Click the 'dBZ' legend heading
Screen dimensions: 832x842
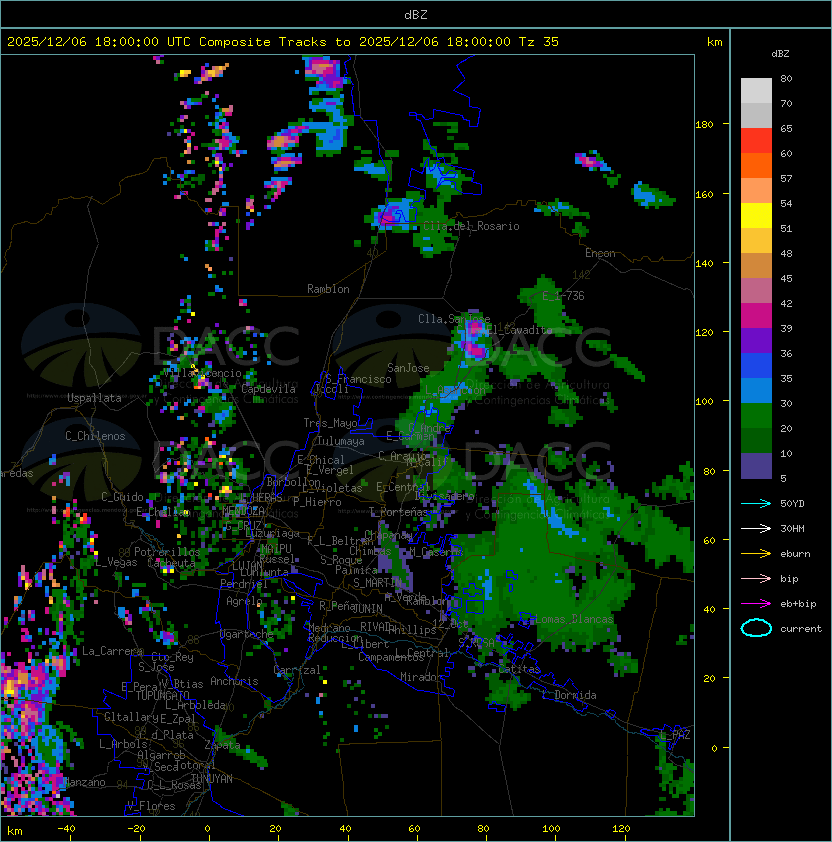(780, 54)
